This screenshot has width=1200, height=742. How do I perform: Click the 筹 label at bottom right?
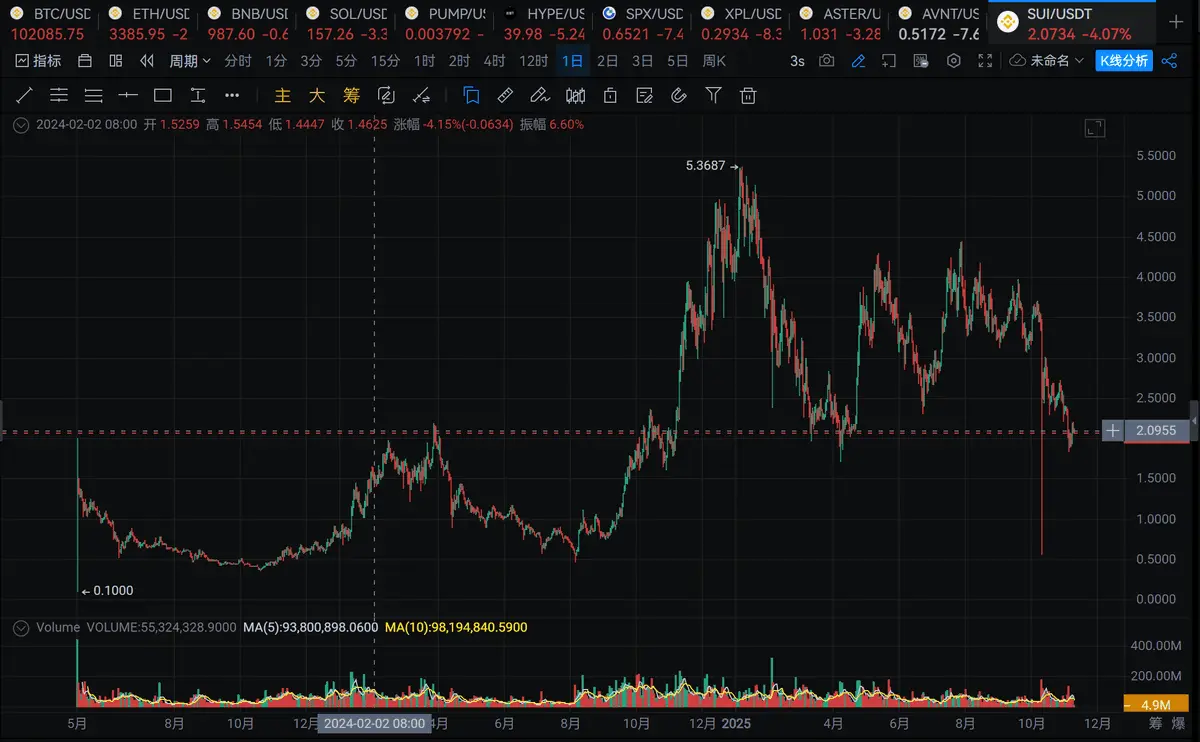pyautogui.click(x=1154, y=723)
